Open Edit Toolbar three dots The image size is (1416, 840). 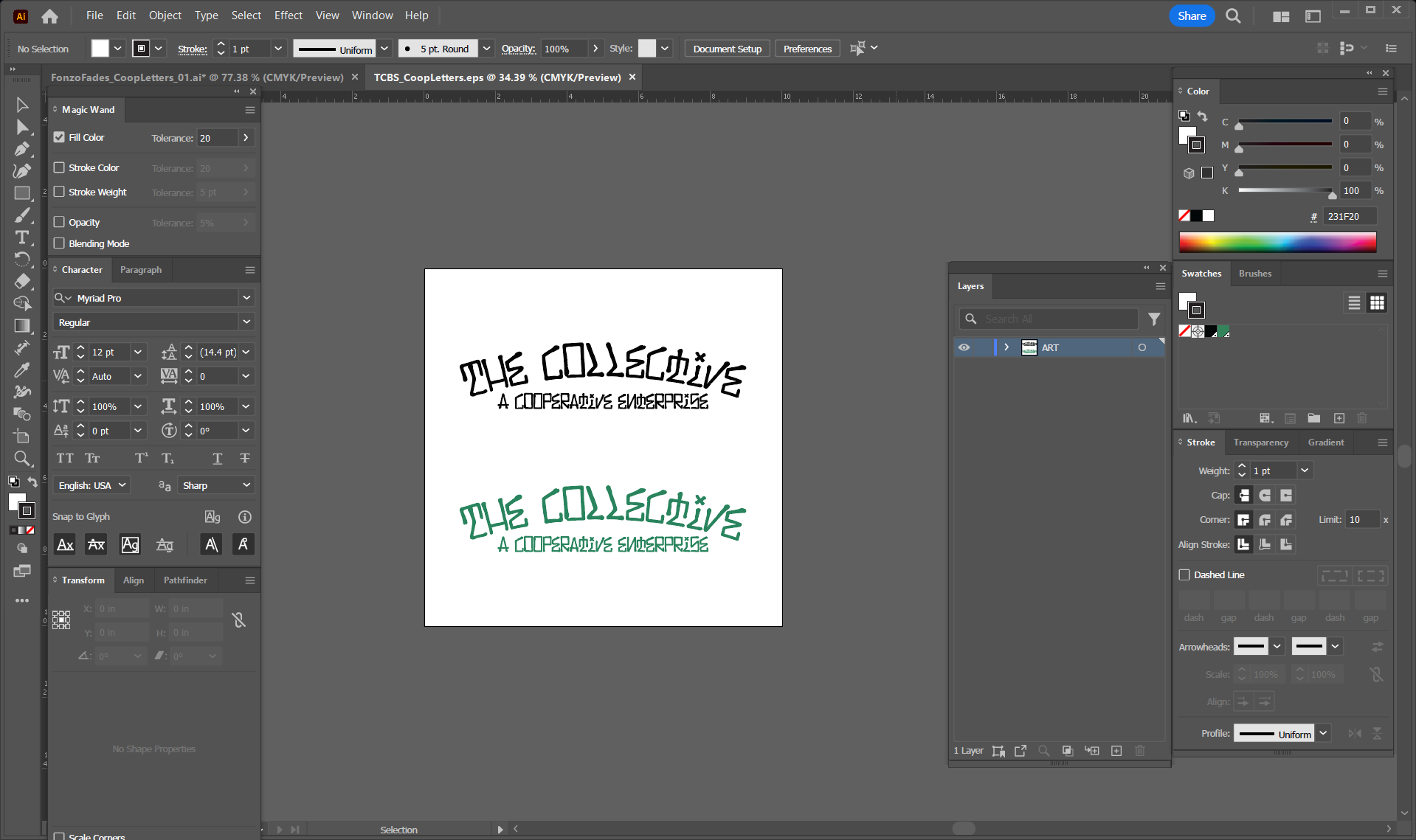[x=22, y=600]
